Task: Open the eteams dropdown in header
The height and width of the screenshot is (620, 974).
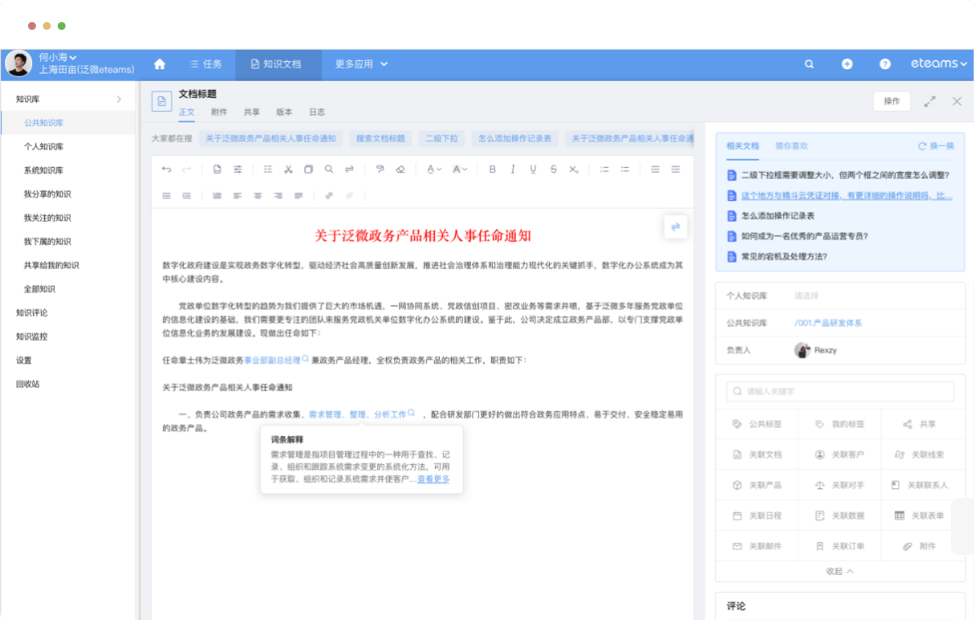Action: click(x=938, y=64)
